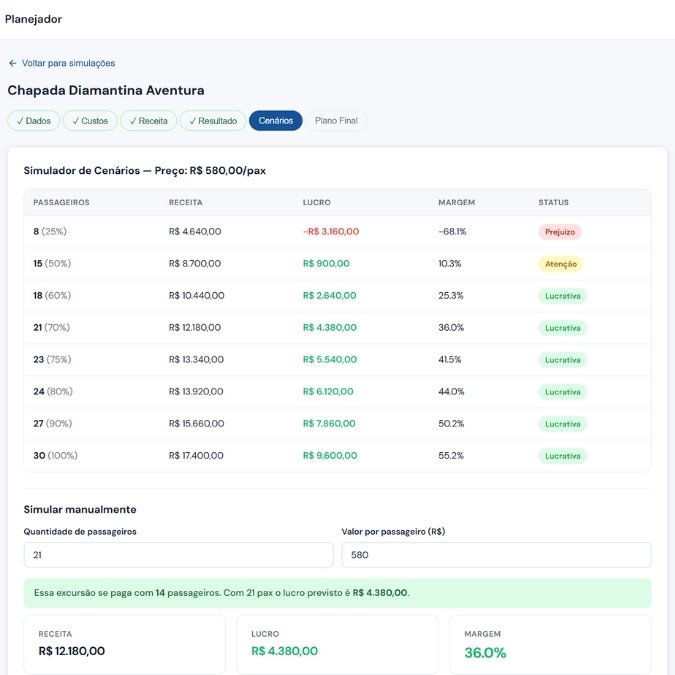The height and width of the screenshot is (675, 675).
Task: Click margin value 41.5%
Action: click(x=450, y=359)
